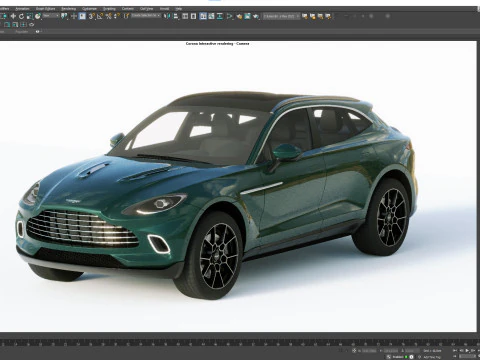The height and width of the screenshot is (360, 480).
Task: Open the reference coordinate system dropdown
Action: point(51,16)
